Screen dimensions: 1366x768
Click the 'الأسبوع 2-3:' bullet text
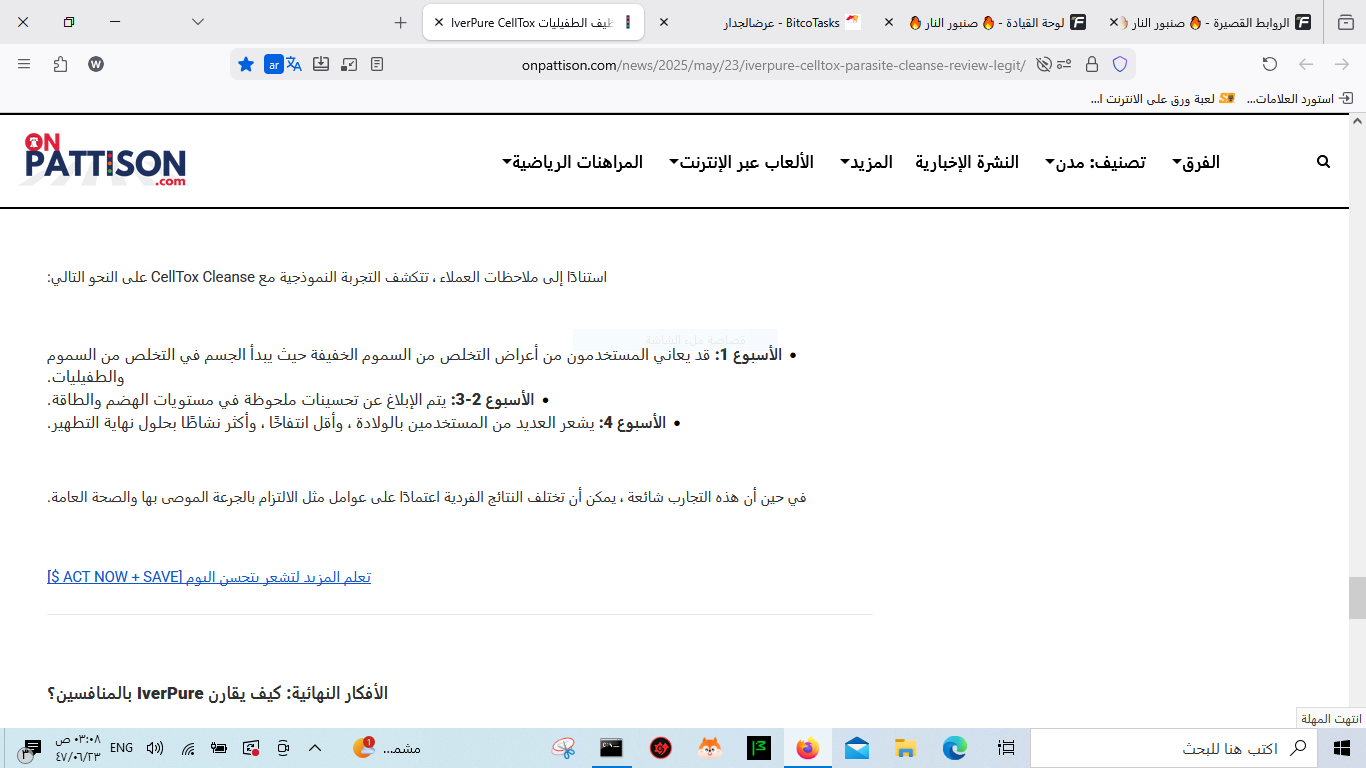click(x=493, y=400)
